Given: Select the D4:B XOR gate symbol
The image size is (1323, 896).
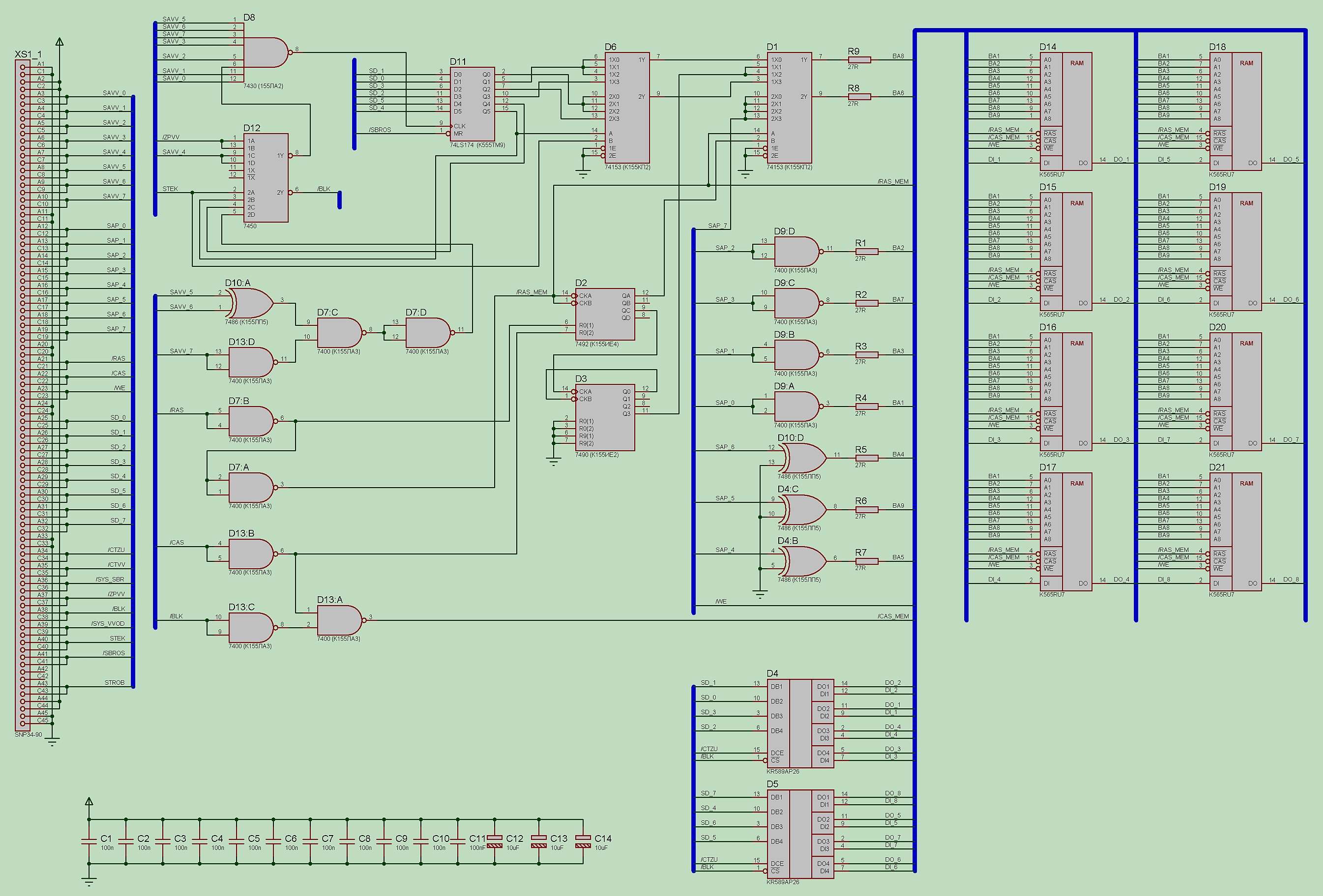Looking at the screenshot, I should coord(804,561).
